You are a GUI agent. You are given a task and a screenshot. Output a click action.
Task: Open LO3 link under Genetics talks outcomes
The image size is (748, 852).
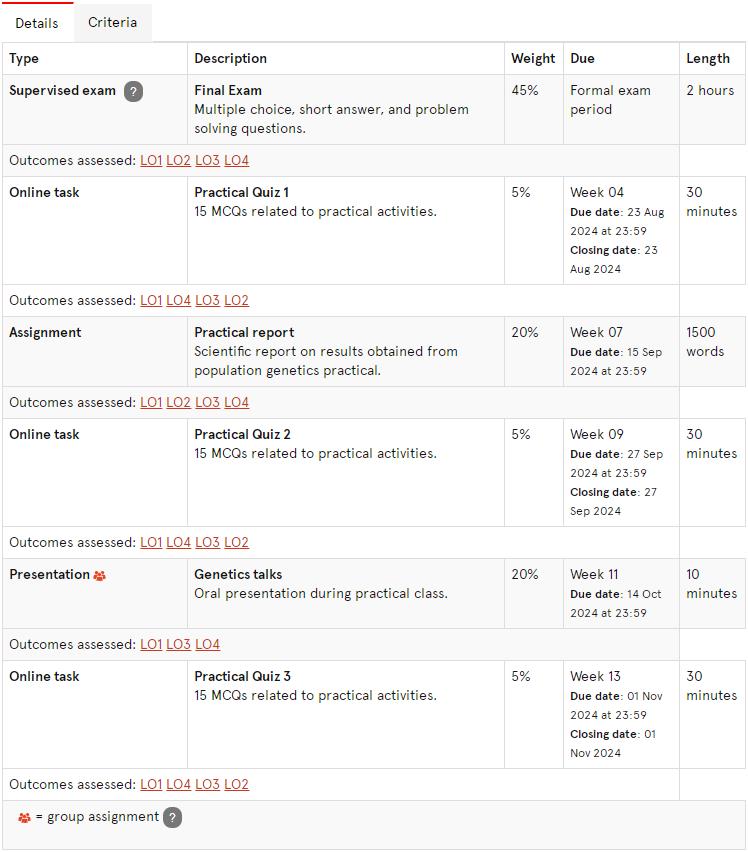pos(178,644)
